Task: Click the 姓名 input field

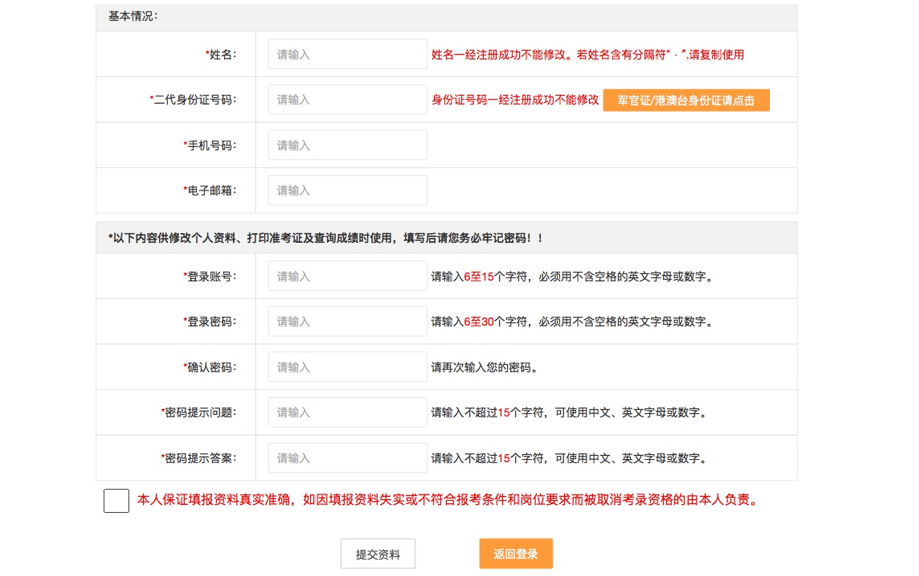Action: [x=347, y=55]
